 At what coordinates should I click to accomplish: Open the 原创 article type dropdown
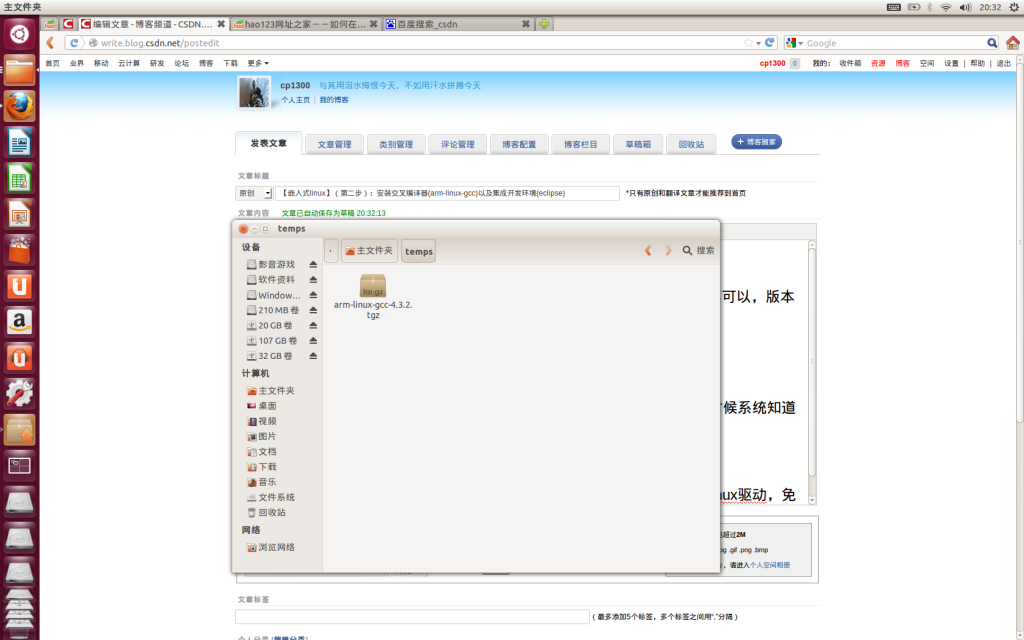(254, 193)
